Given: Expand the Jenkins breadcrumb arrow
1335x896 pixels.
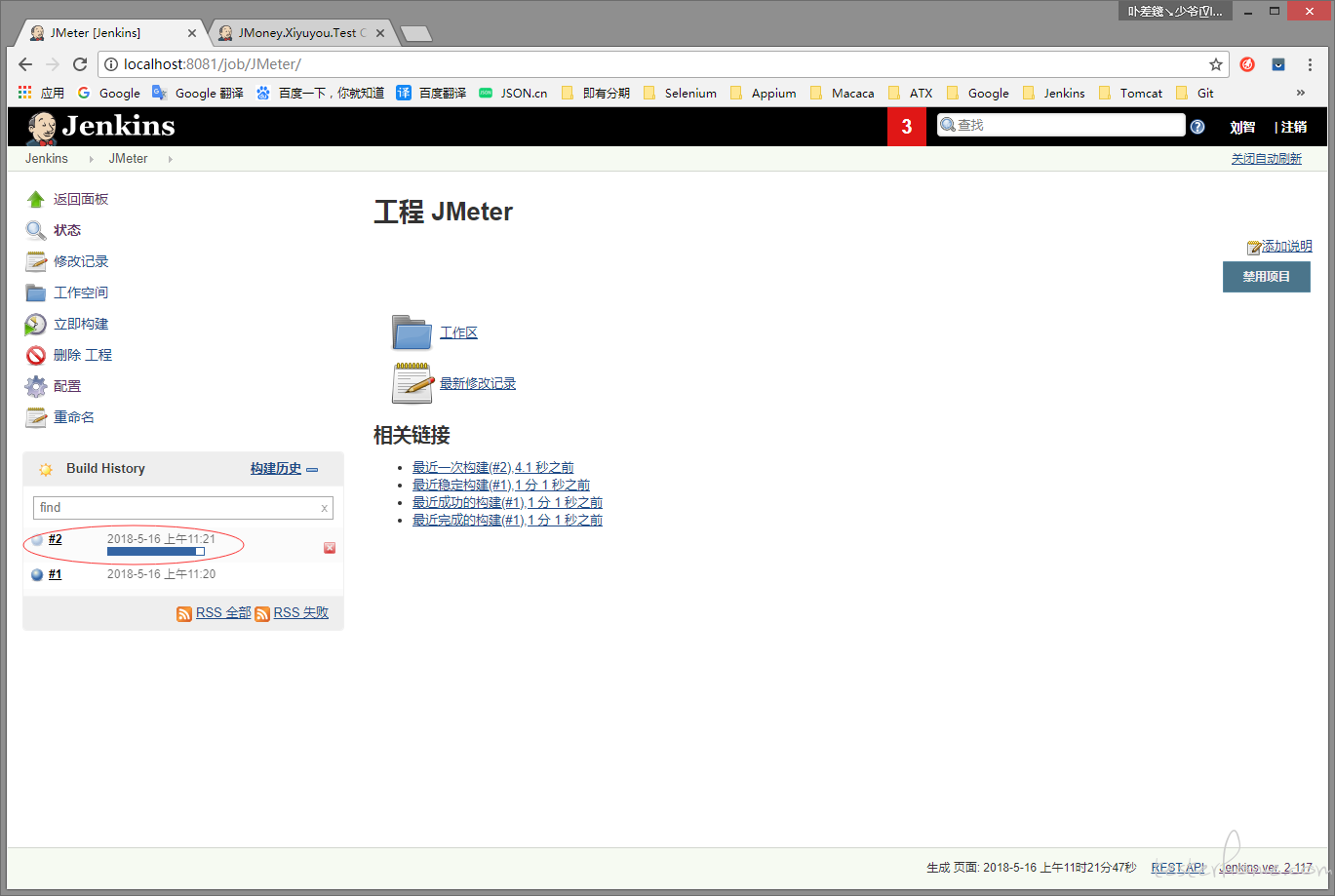Looking at the screenshot, I should [92, 159].
